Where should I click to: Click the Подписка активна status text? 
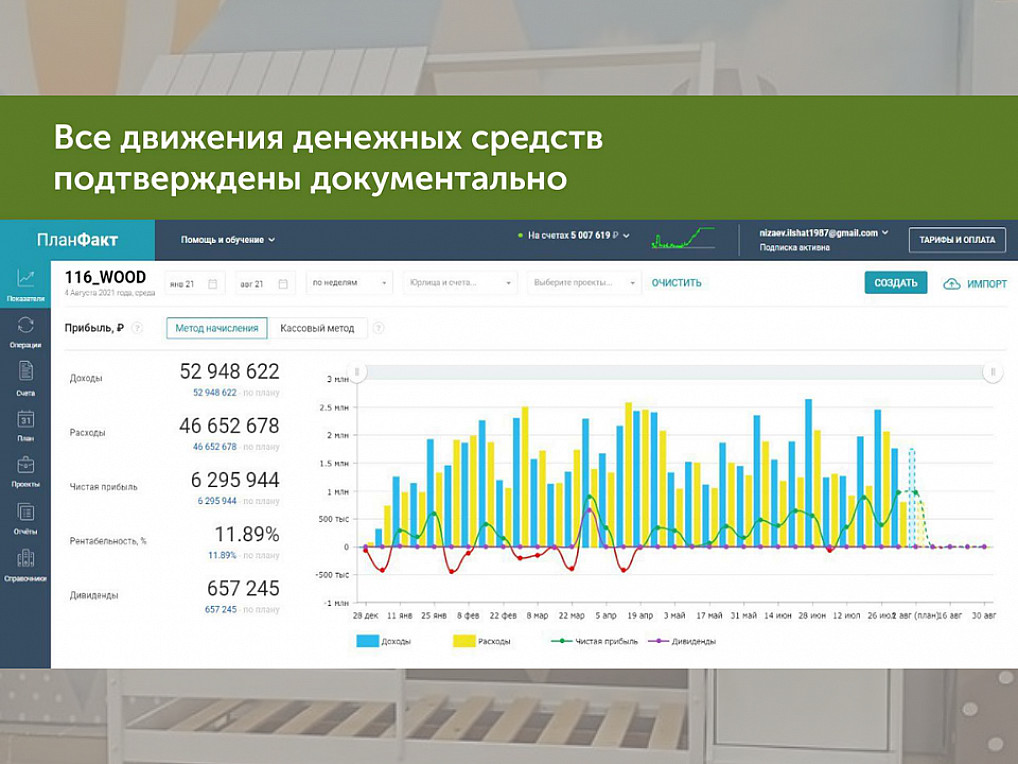point(794,247)
